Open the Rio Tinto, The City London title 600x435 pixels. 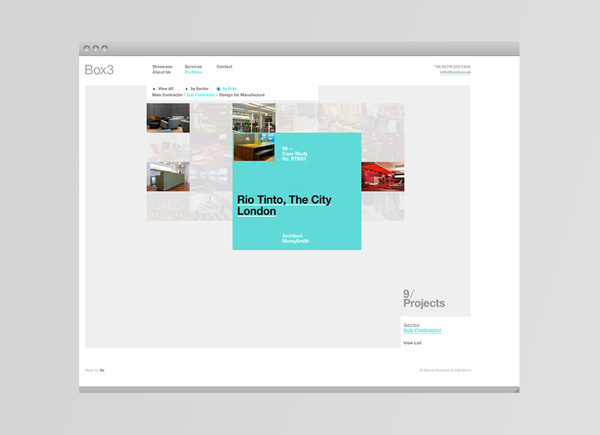(284, 205)
